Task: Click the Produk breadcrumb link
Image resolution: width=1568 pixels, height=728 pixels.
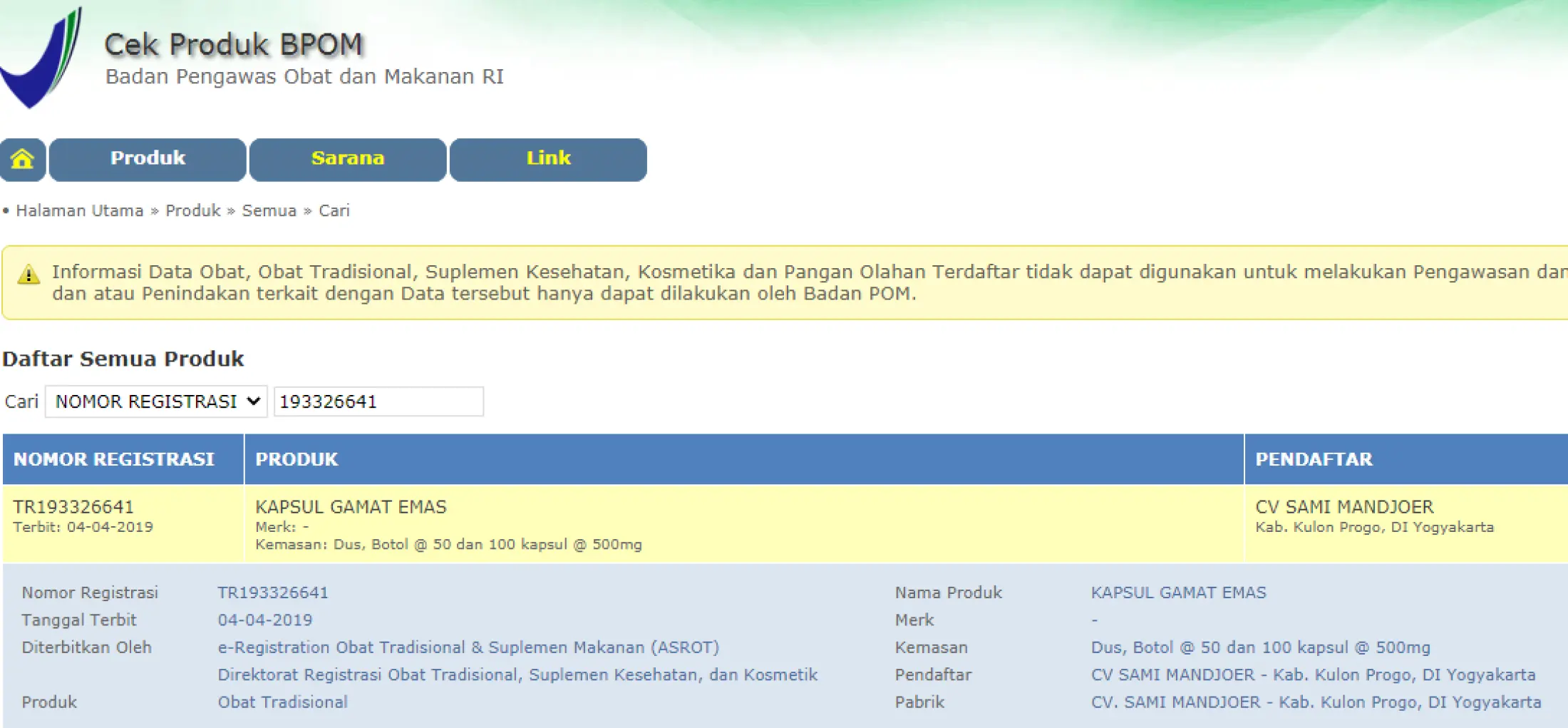Action: pyautogui.click(x=193, y=211)
